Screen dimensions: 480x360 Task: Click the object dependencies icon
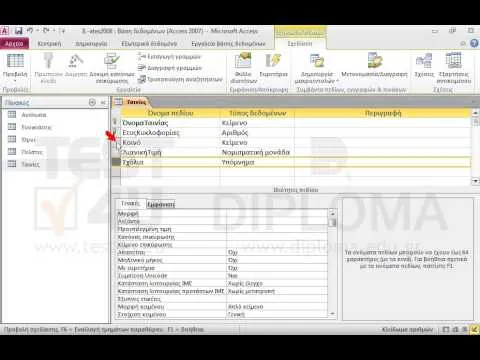tap(454, 61)
